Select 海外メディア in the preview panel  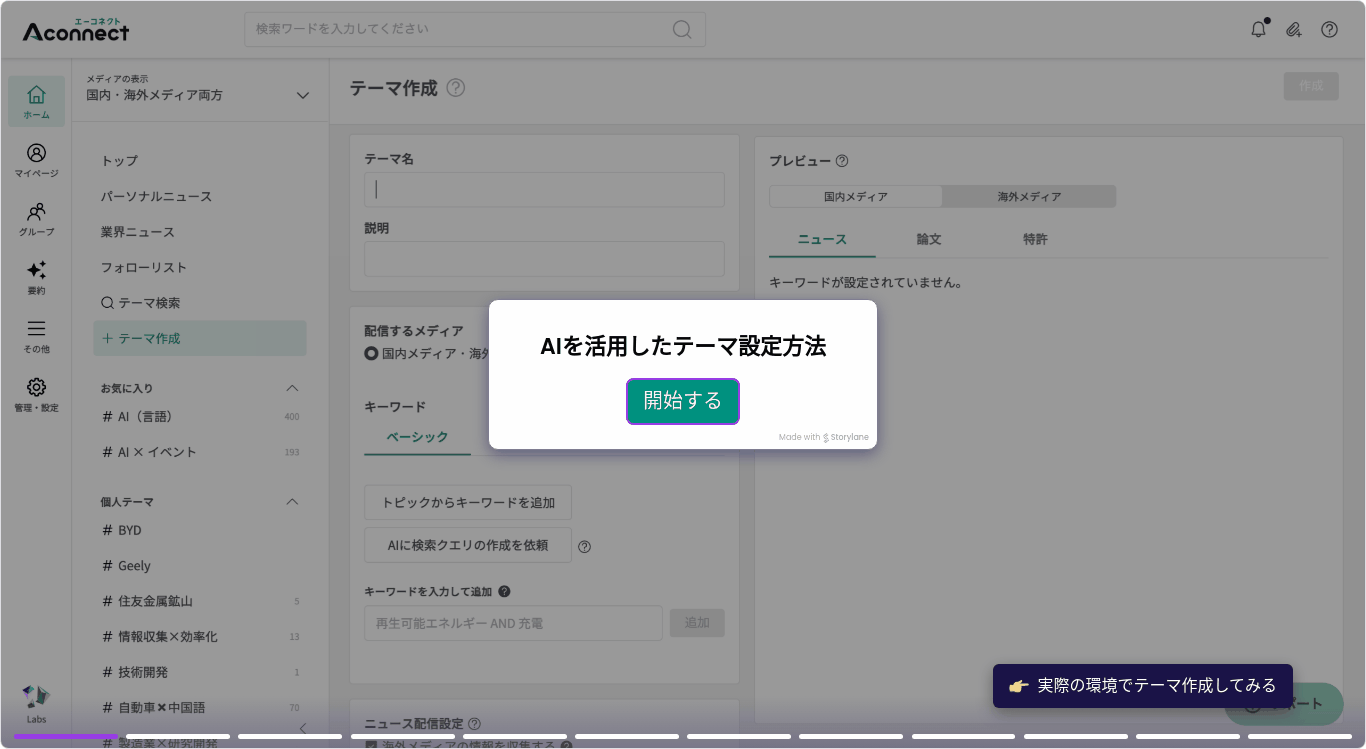1029,197
